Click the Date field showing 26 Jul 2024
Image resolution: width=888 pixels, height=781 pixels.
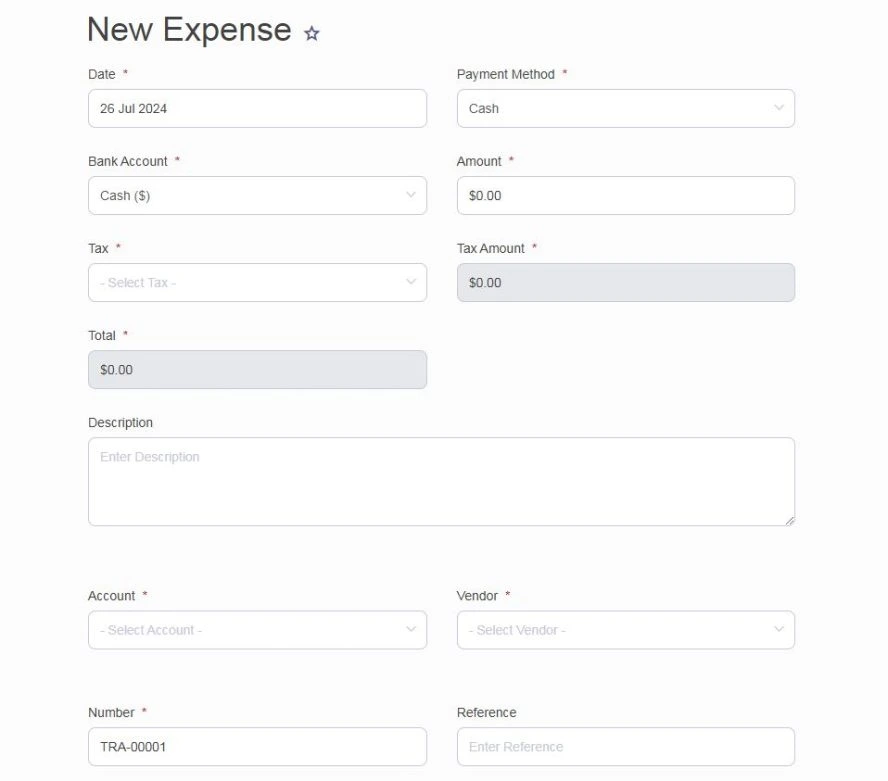point(257,108)
